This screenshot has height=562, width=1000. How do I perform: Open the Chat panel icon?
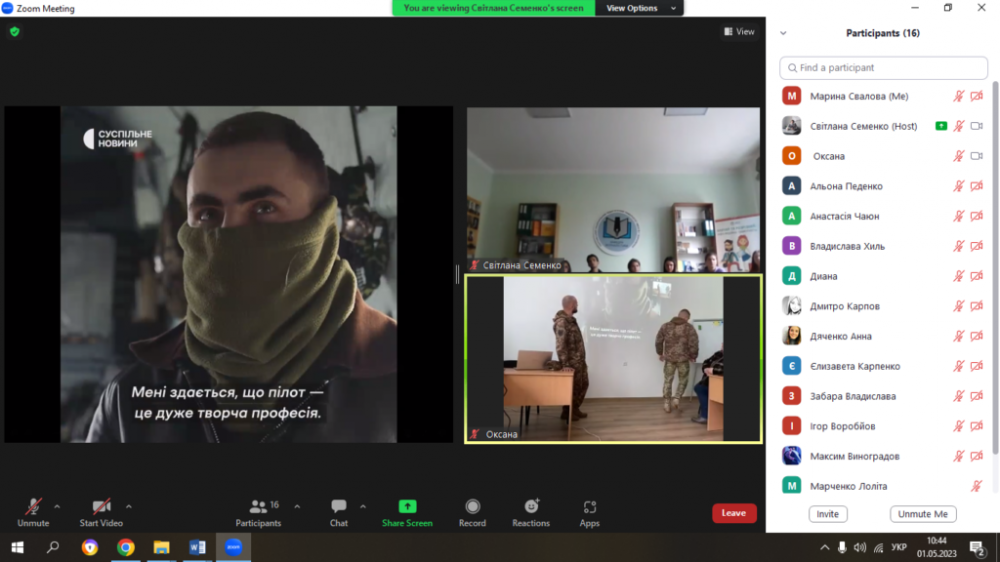(x=339, y=507)
